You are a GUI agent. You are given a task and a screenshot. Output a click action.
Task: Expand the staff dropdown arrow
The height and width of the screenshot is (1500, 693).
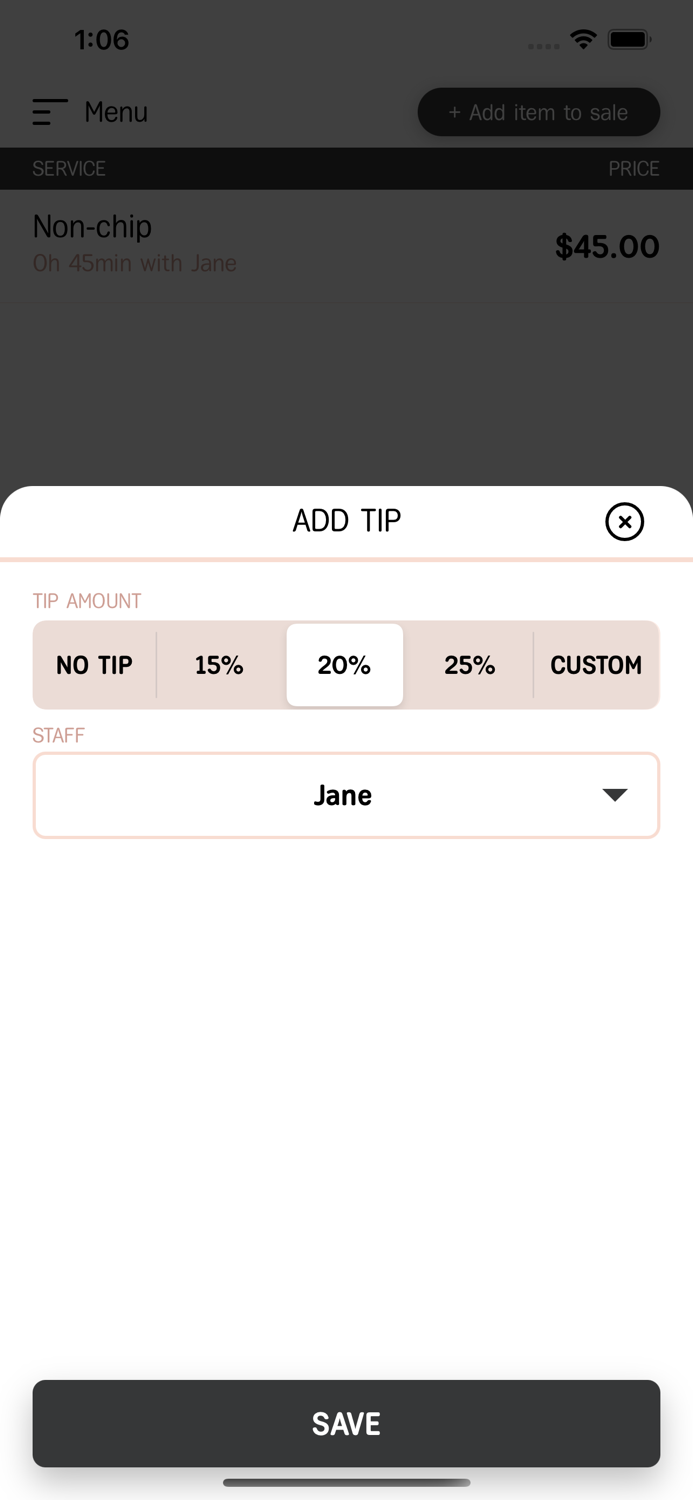tap(615, 795)
